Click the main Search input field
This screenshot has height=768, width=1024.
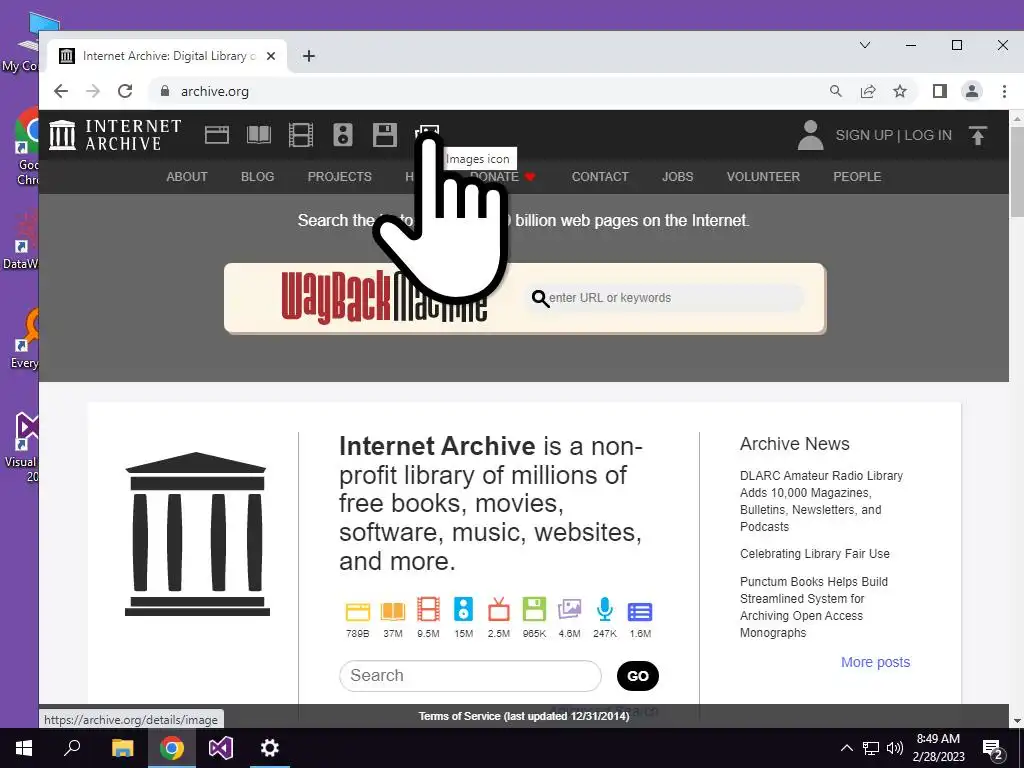tap(470, 675)
